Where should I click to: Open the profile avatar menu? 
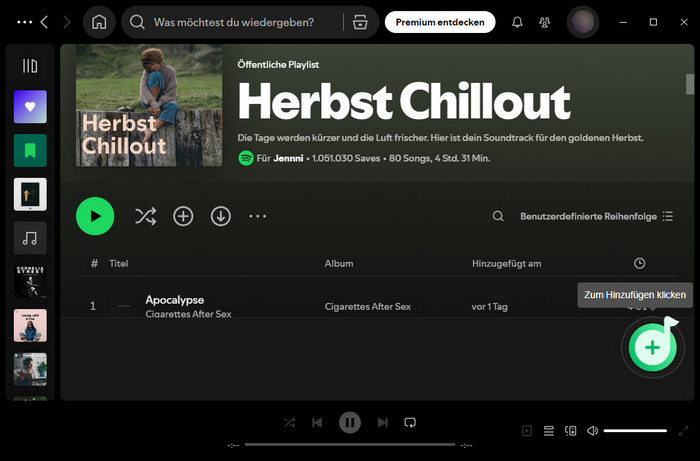click(583, 22)
